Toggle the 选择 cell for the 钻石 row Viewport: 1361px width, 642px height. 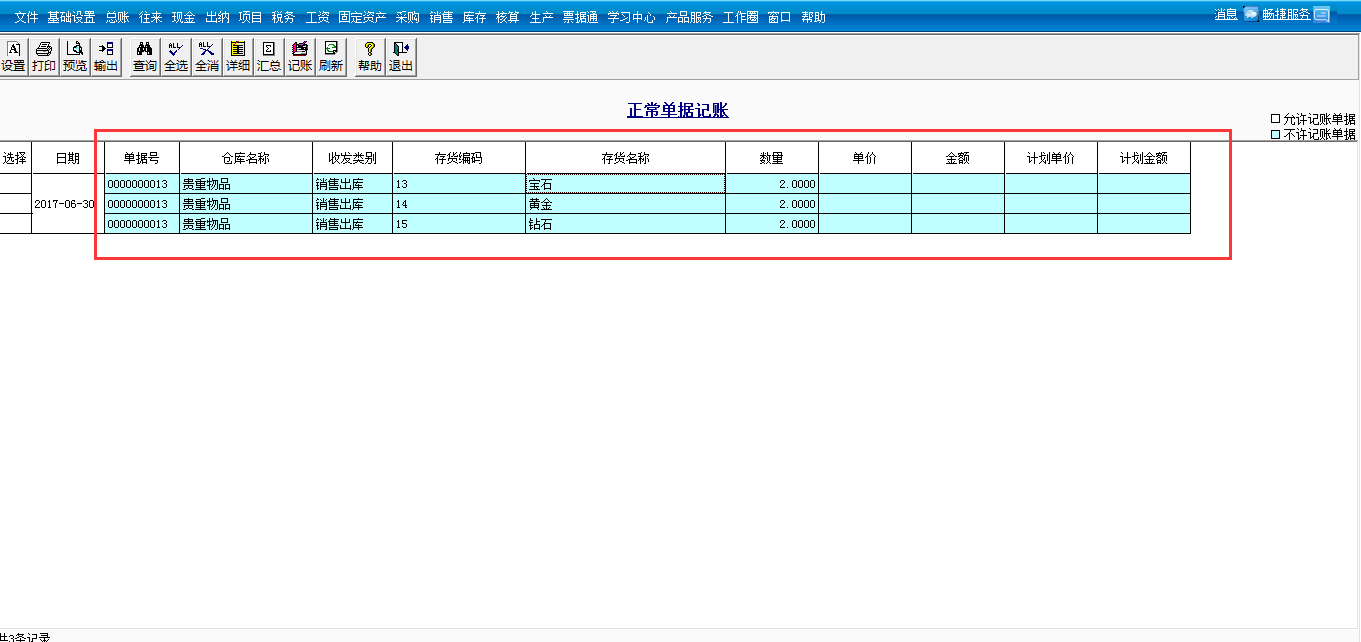pyautogui.click(x=15, y=224)
